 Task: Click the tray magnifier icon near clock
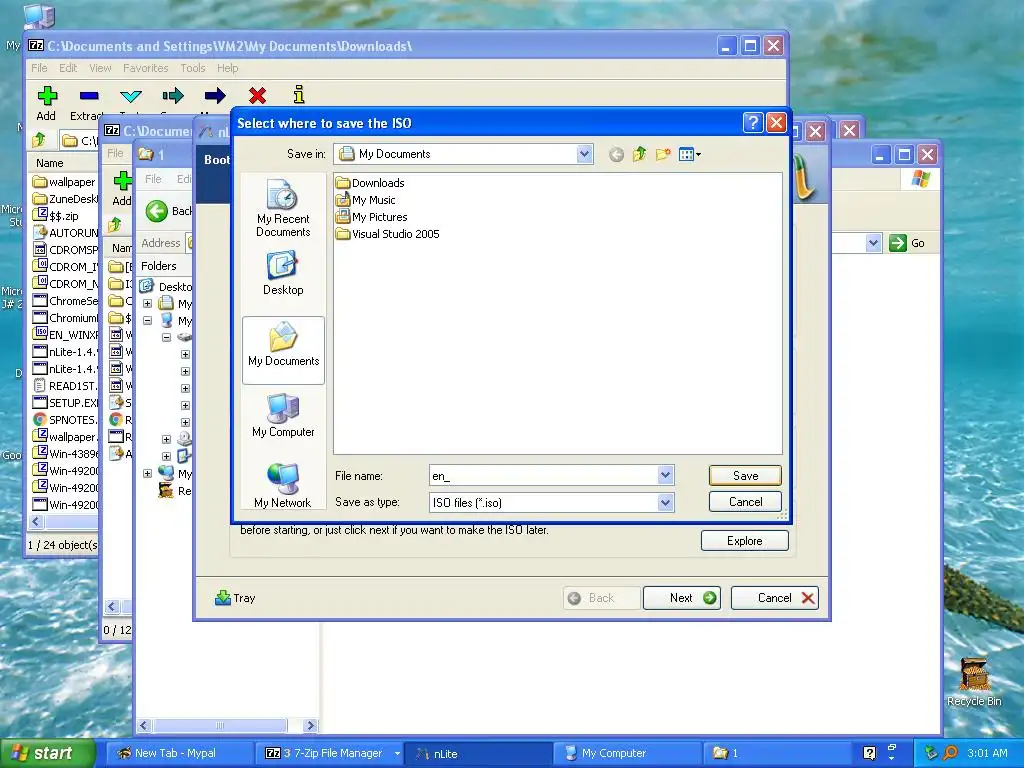pos(950,753)
